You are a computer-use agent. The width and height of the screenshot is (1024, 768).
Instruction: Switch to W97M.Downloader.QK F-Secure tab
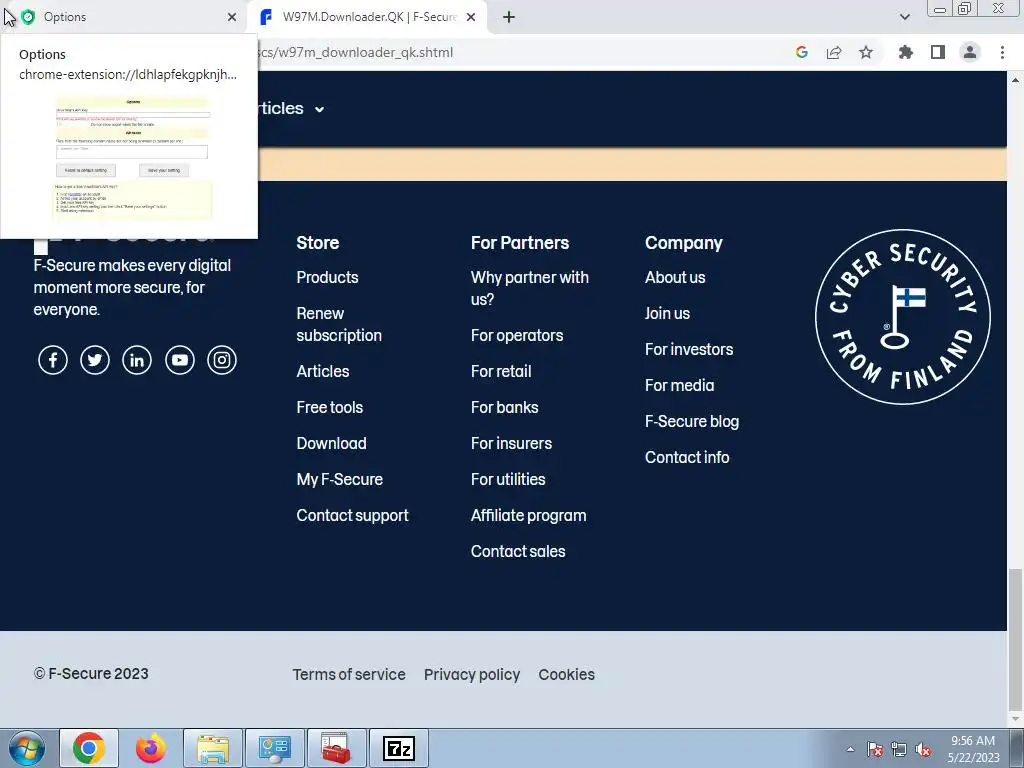tap(369, 17)
